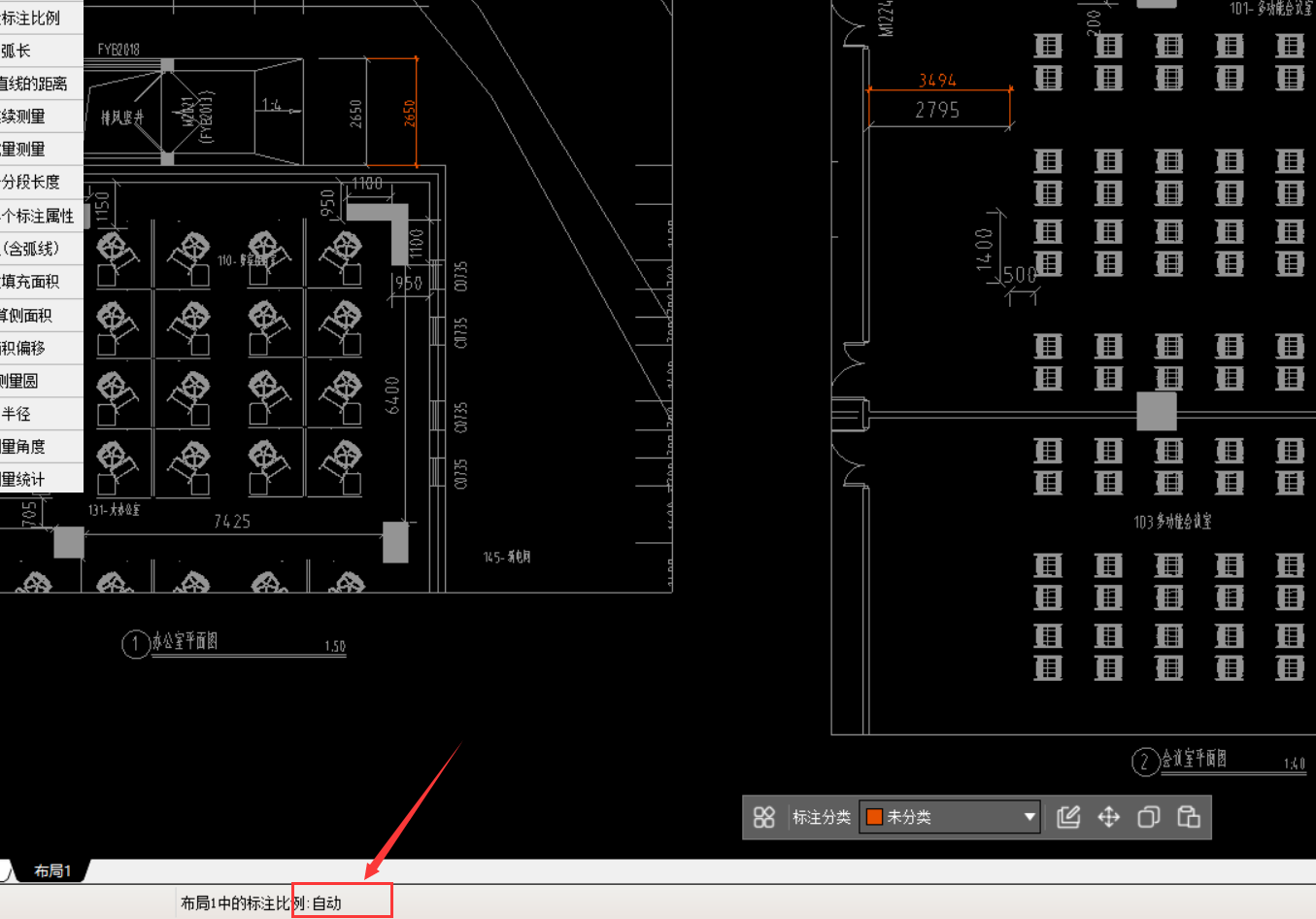Click the white 2795 dimension text

point(937,111)
